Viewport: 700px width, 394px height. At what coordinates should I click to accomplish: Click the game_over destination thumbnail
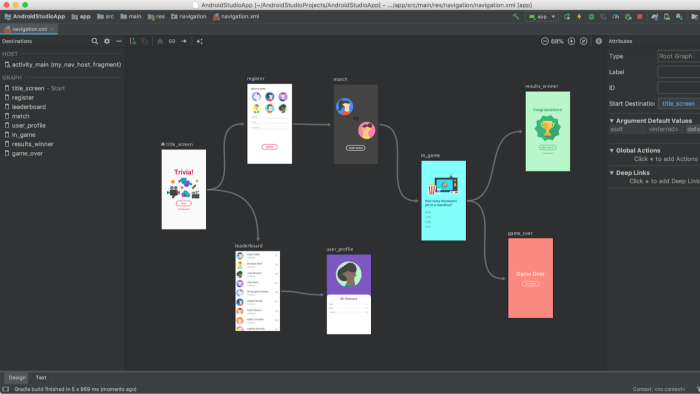click(x=530, y=278)
